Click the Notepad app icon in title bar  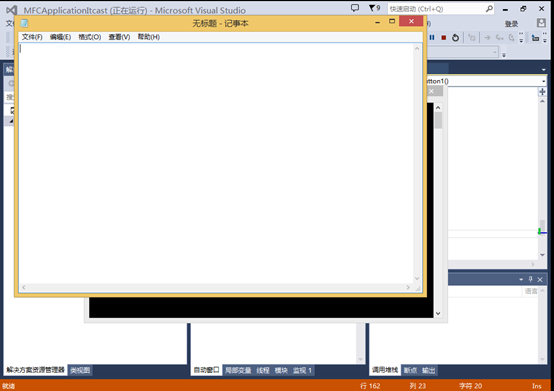click(24, 23)
